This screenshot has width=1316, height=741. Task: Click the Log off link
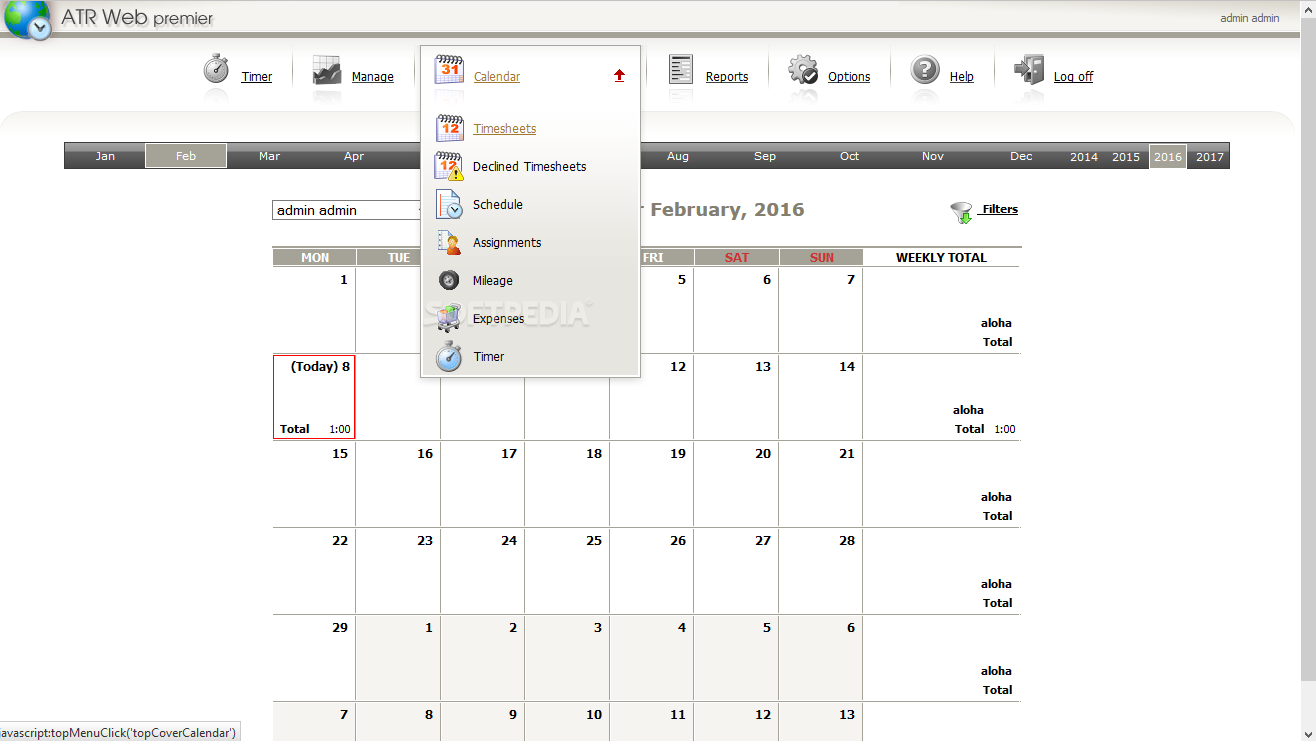(1074, 77)
